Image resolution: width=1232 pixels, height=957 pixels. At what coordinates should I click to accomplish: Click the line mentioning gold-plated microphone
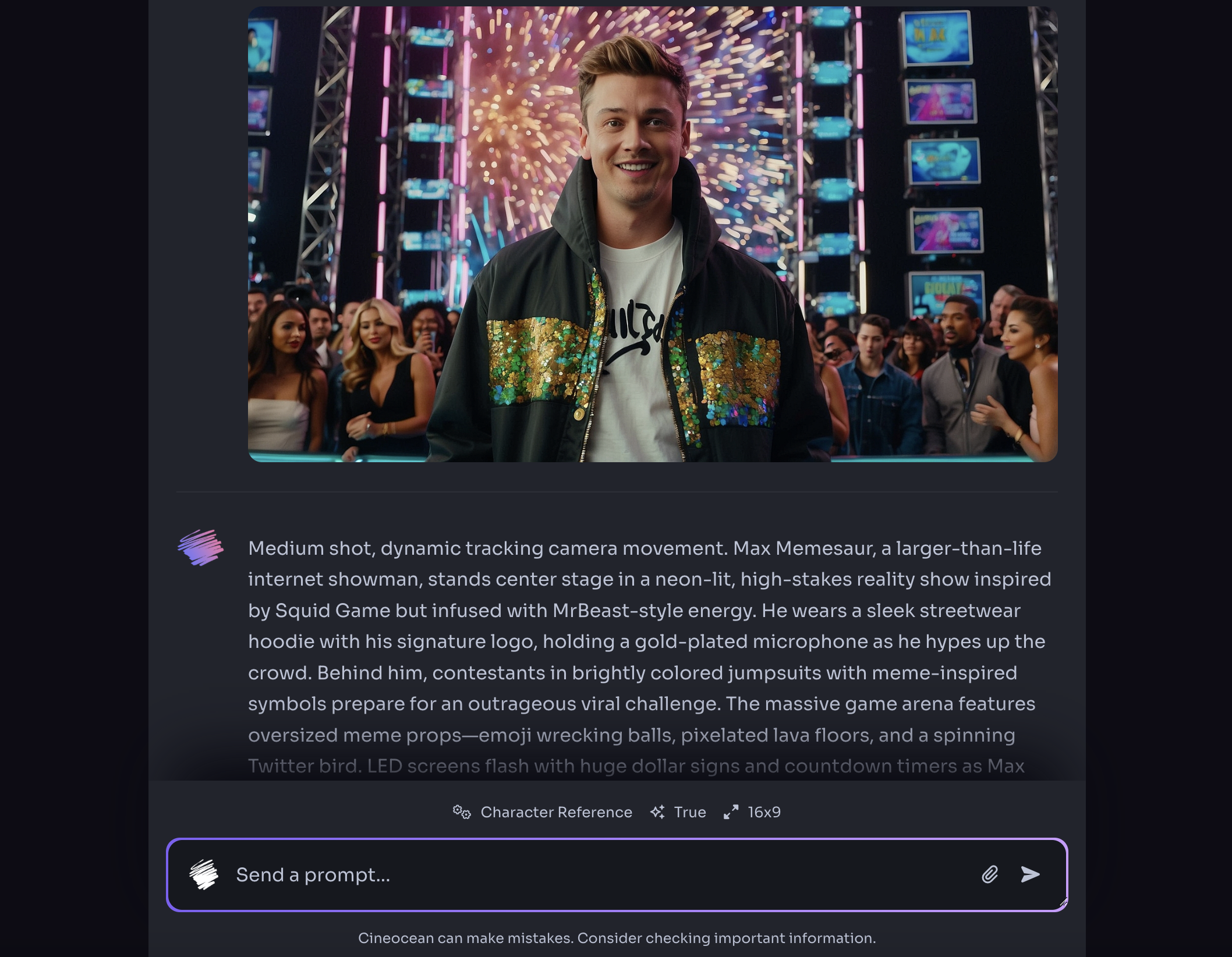click(646, 641)
